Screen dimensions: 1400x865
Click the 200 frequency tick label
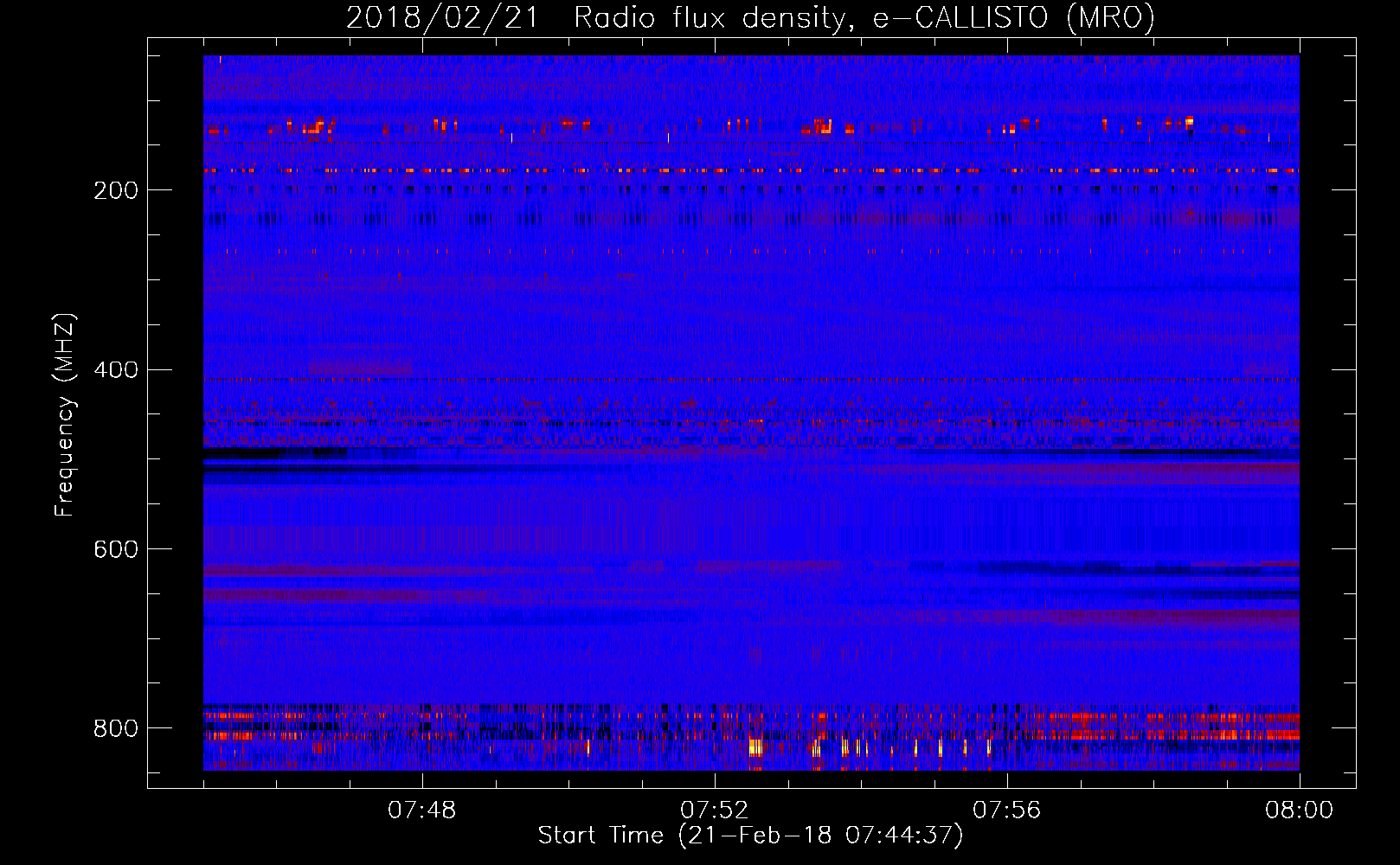click(116, 190)
